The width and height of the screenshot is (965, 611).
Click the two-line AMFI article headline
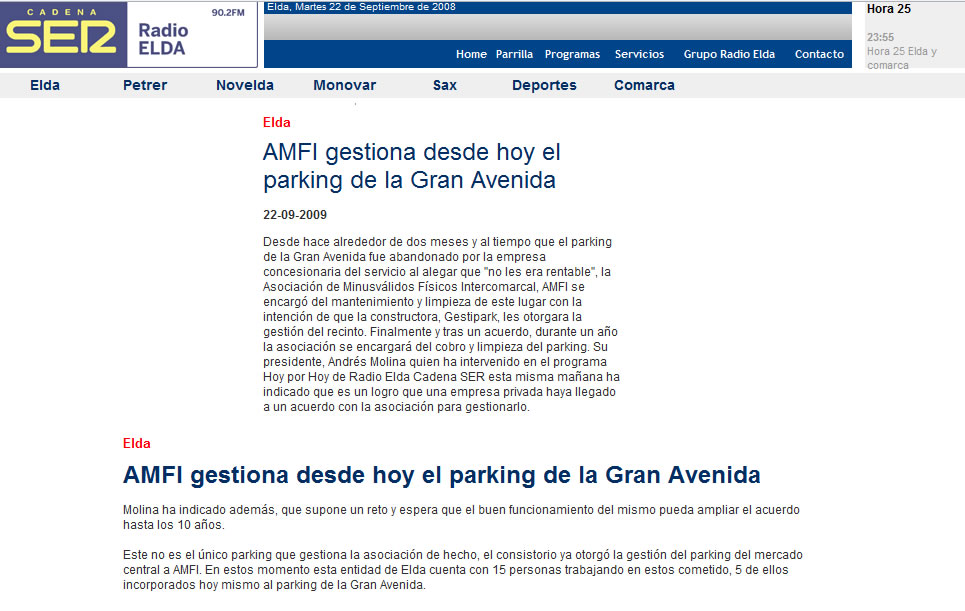coord(412,166)
